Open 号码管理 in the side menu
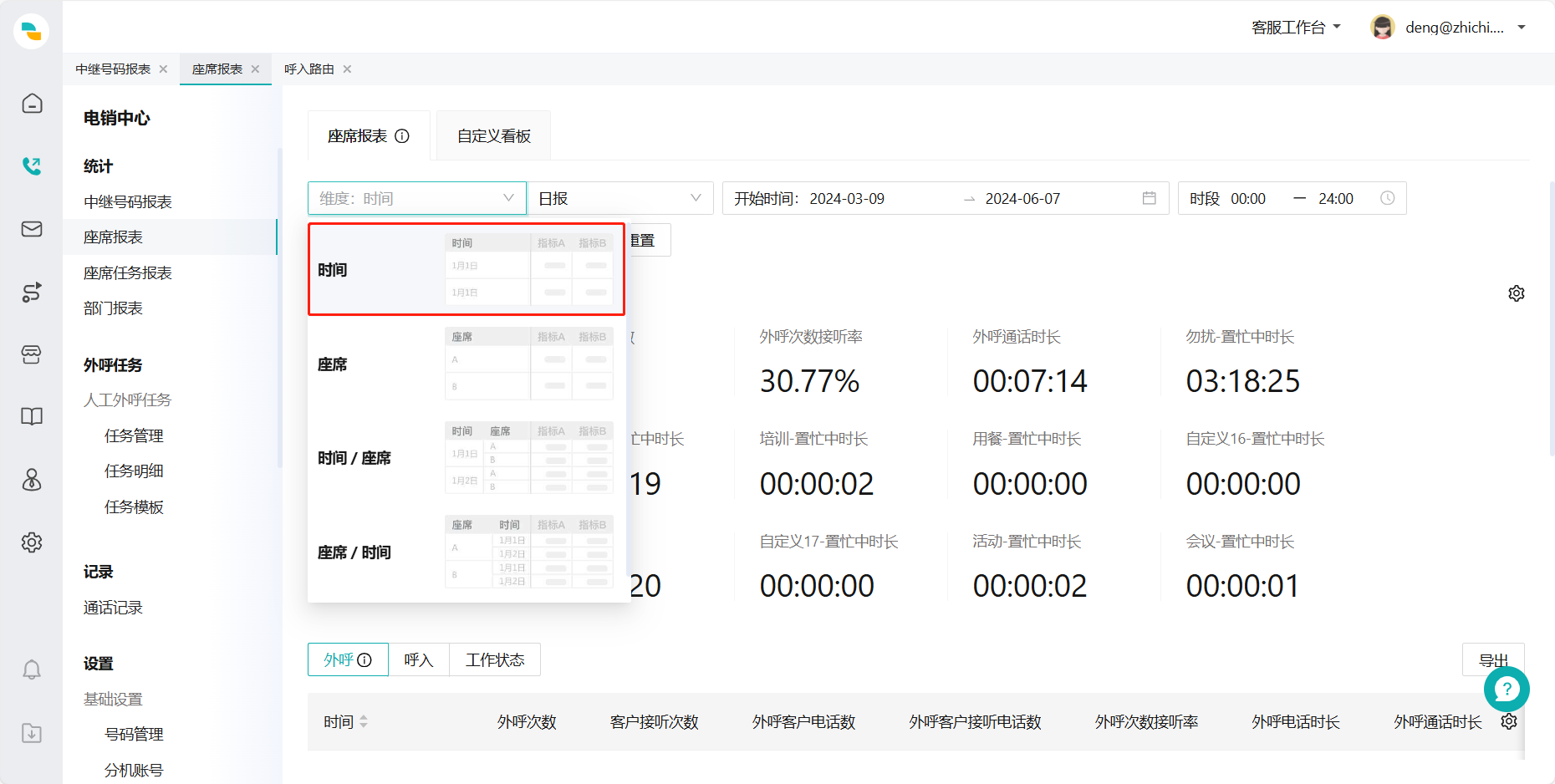 point(134,734)
